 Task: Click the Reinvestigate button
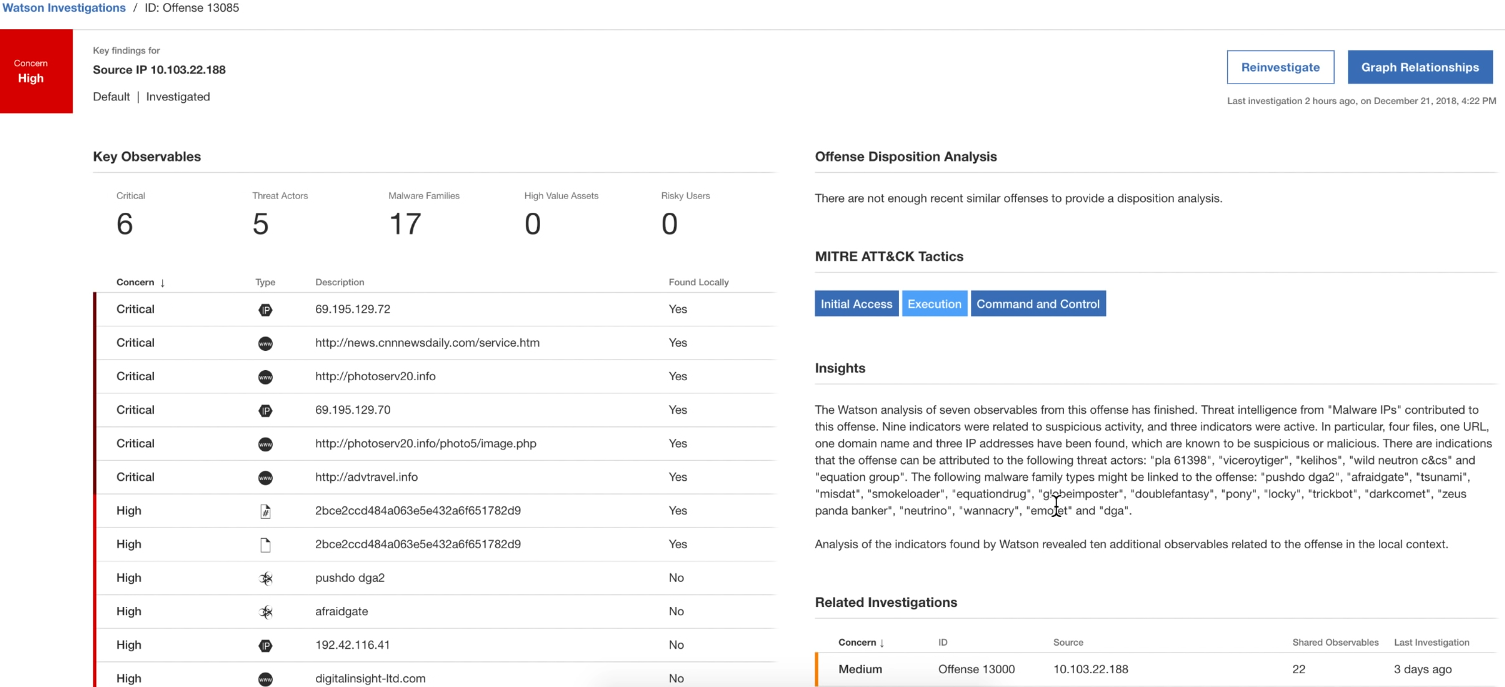click(1280, 67)
